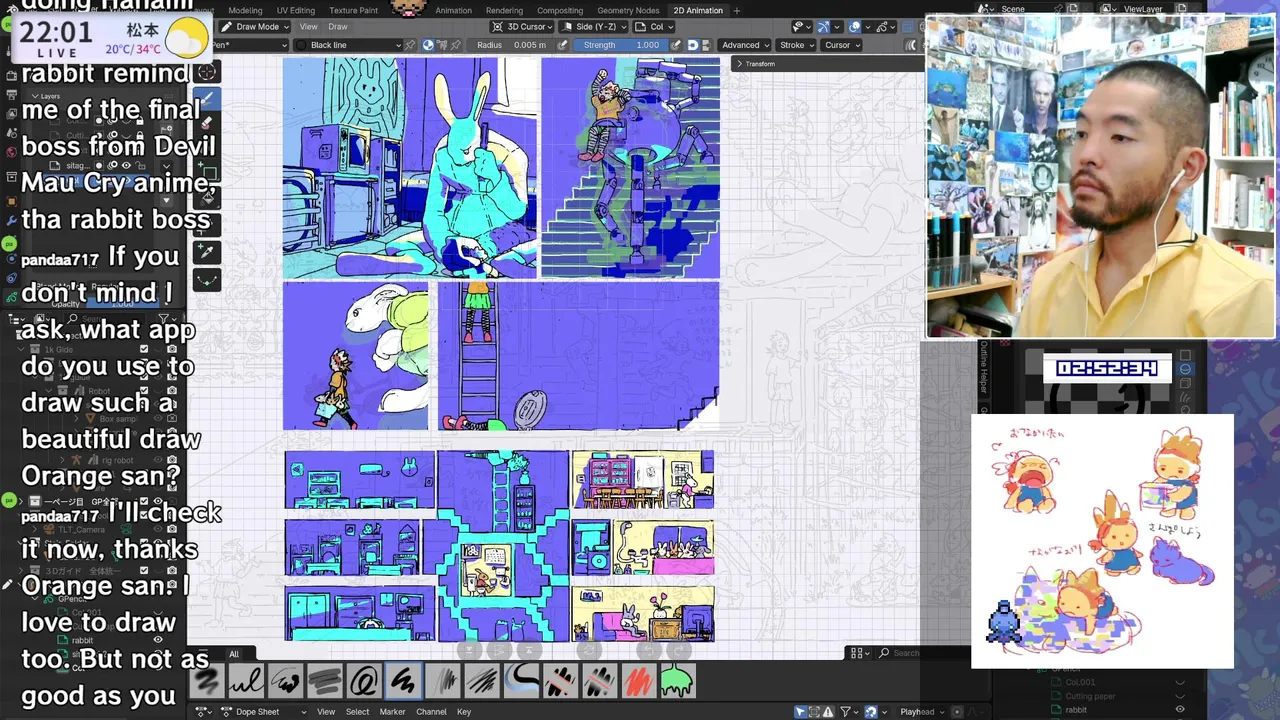
Task: Open the Side (Y-Z) drawing plane dropdown
Action: click(593, 27)
